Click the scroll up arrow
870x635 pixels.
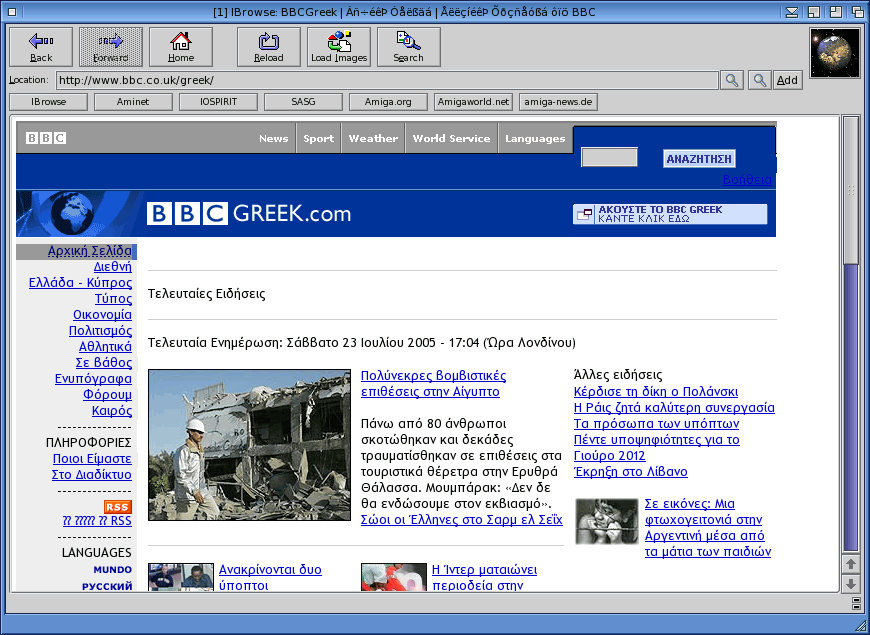[851, 565]
